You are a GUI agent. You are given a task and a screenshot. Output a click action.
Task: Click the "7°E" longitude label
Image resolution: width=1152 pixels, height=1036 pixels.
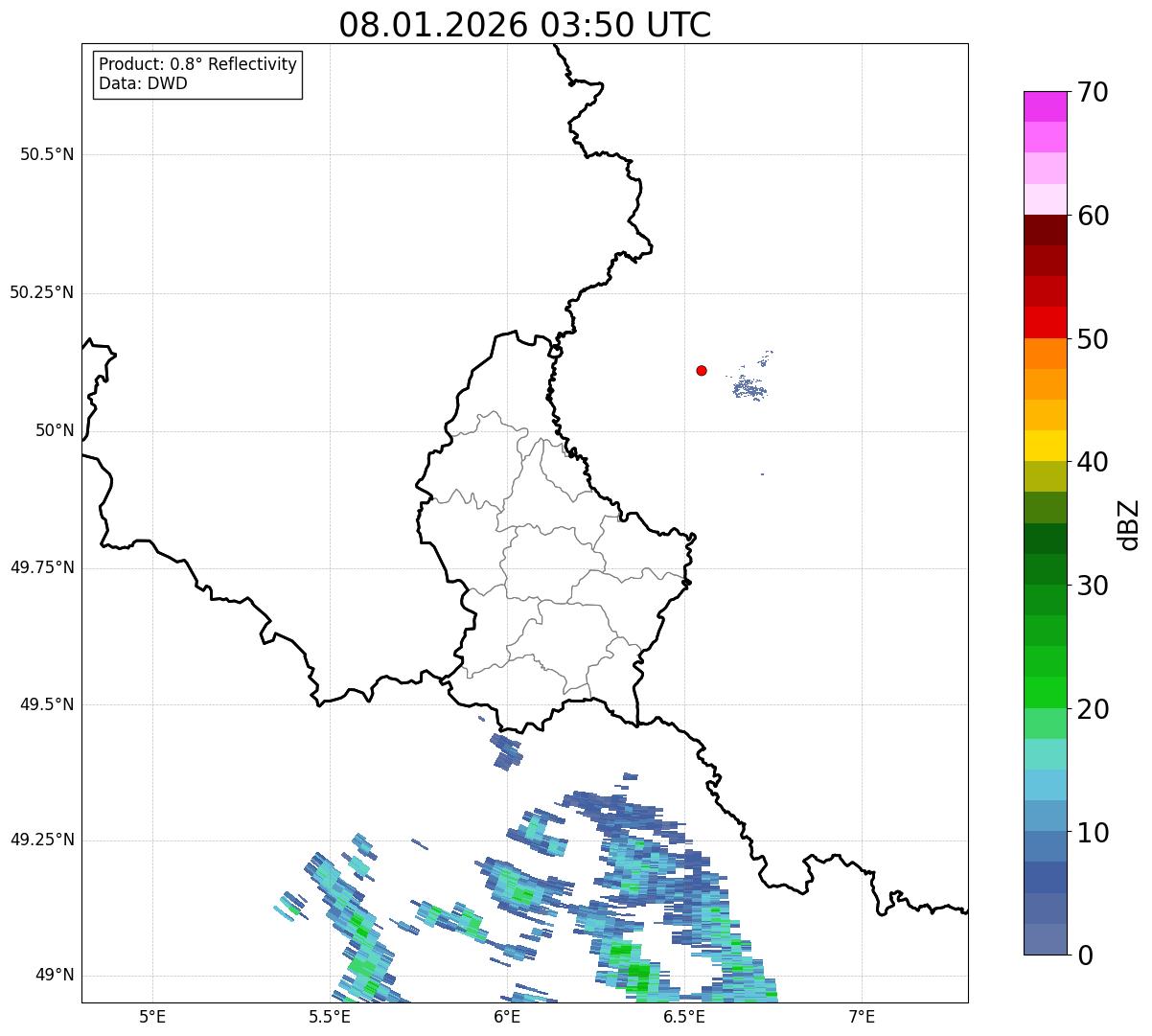[862, 1017]
